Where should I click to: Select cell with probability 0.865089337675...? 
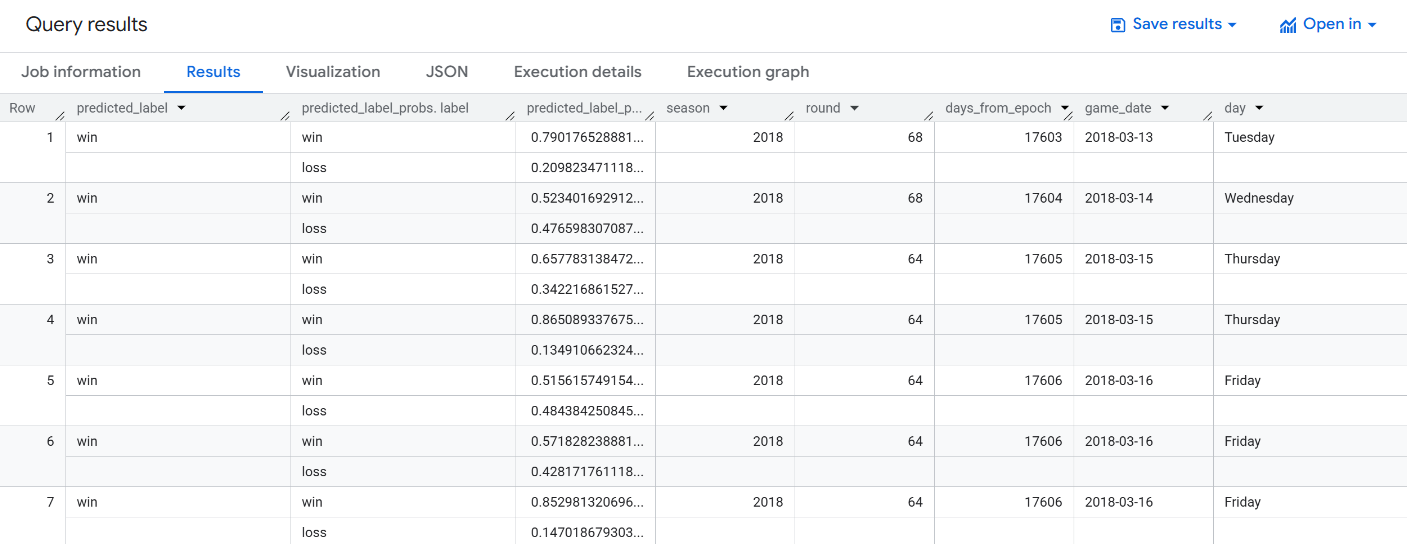585,320
